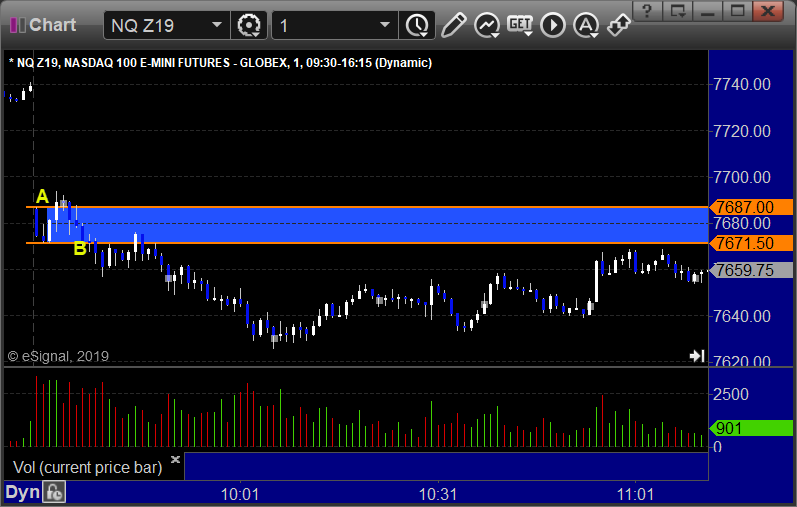Click the 11:01 time axis label
This screenshot has width=797, height=507.
click(635, 494)
